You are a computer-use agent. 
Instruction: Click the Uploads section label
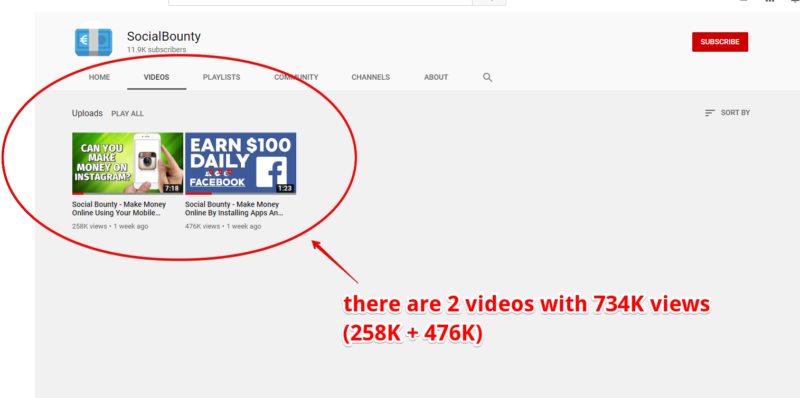[x=87, y=113]
